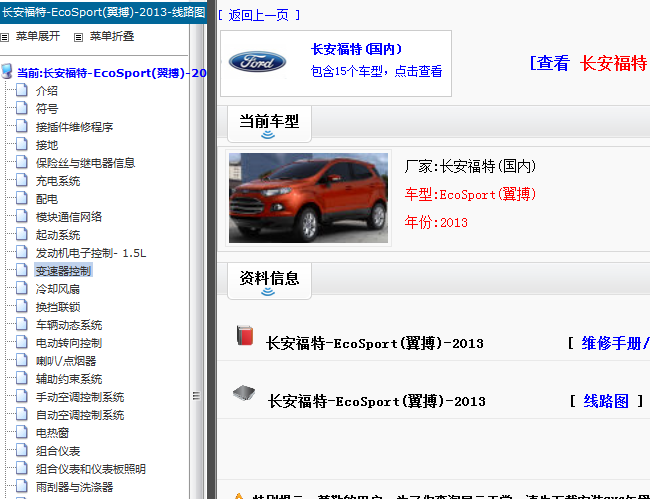Click the Ford logo image
Screen dimensions: 650x499
(257, 62)
